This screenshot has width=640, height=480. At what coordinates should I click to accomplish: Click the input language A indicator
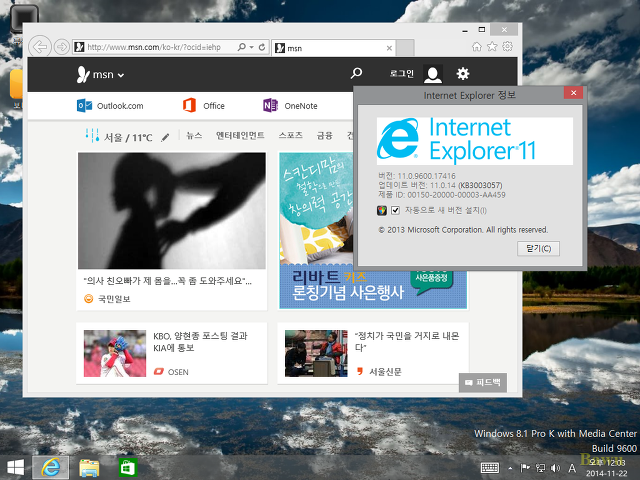tap(572, 468)
